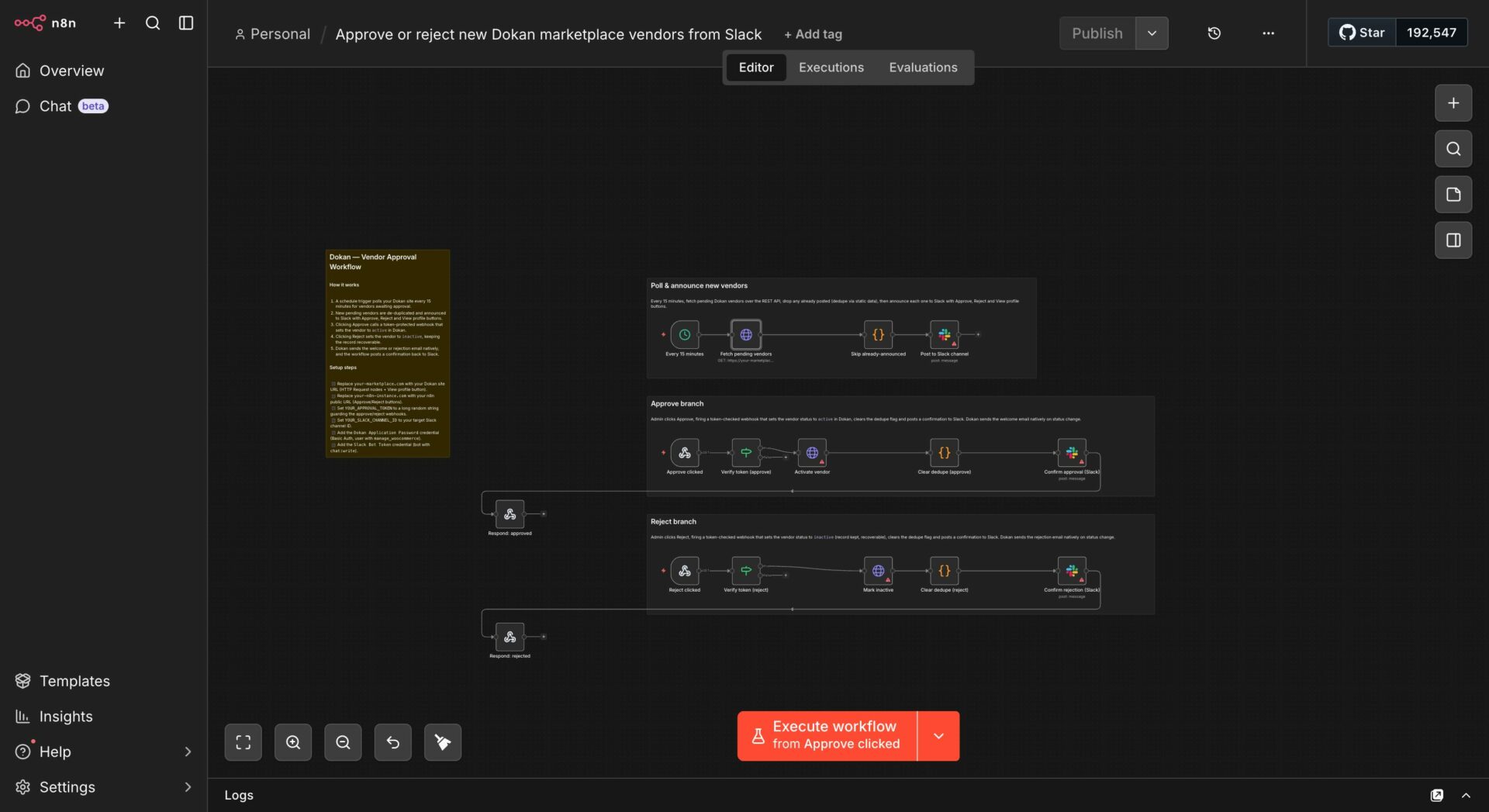Click the Reject branch sticky heading

(x=673, y=521)
